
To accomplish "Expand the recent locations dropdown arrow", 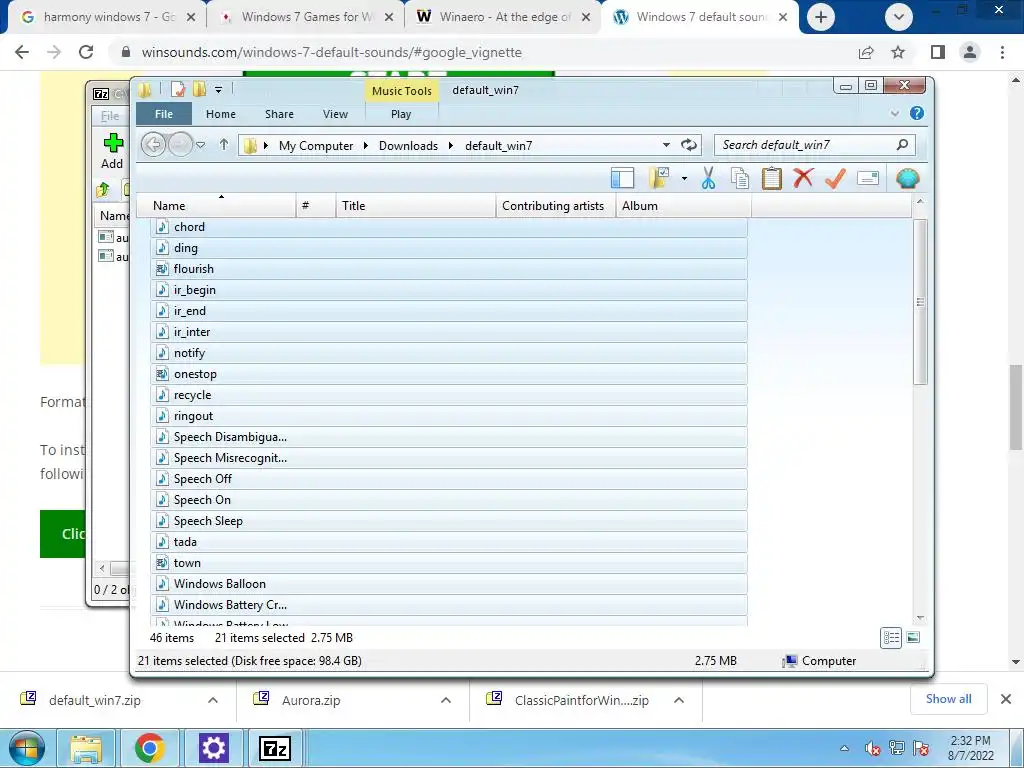I will coord(200,145).
